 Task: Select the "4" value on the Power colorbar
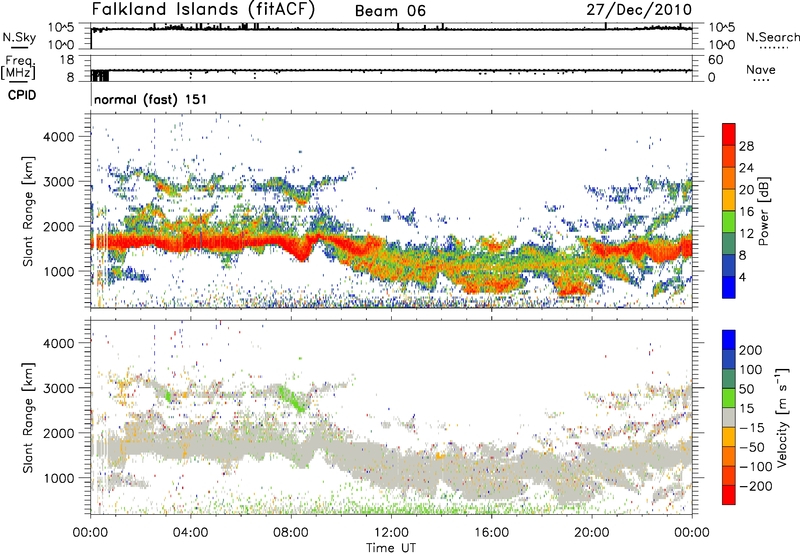click(743, 277)
